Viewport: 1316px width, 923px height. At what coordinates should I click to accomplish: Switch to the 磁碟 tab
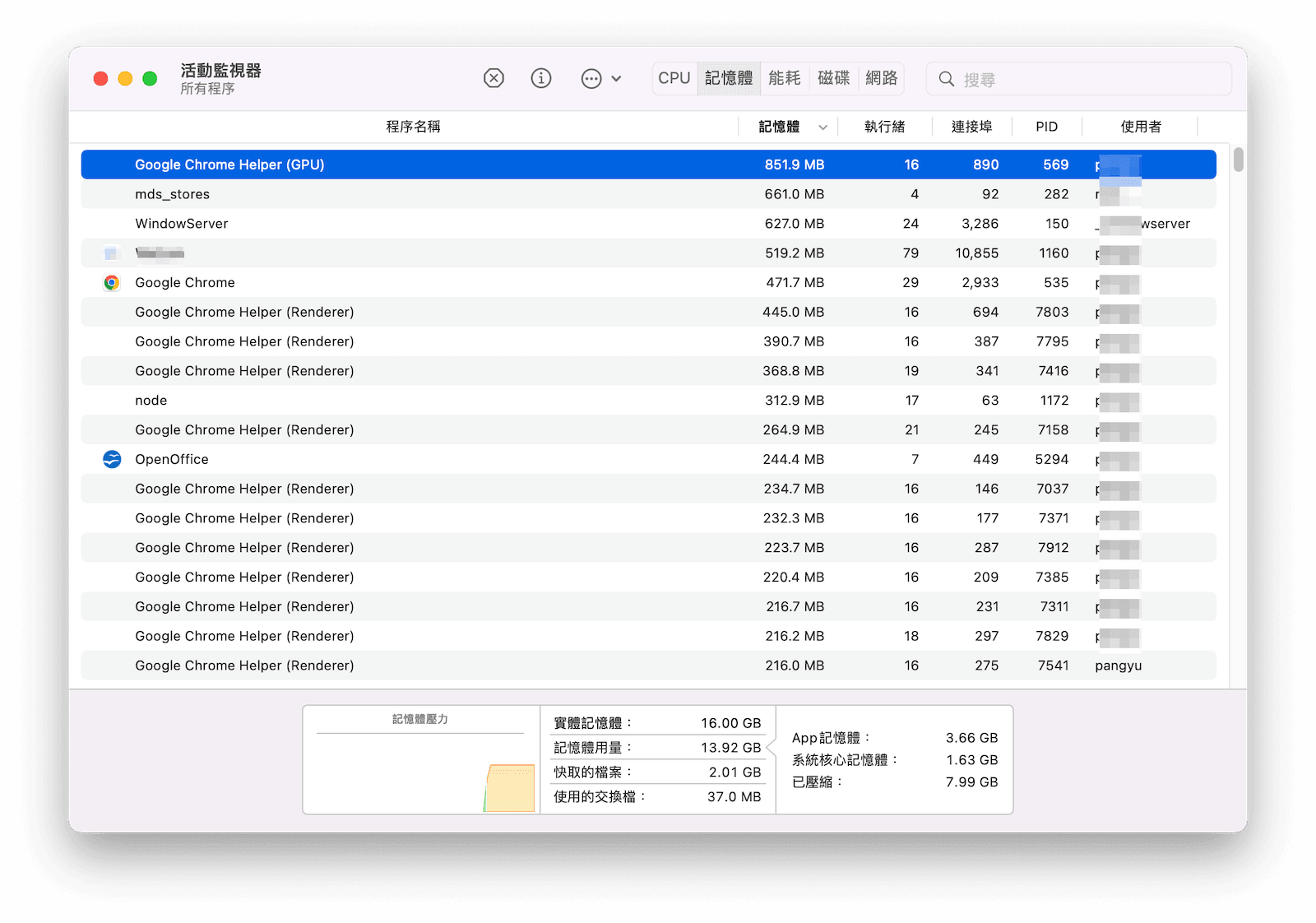tap(834, 78)
